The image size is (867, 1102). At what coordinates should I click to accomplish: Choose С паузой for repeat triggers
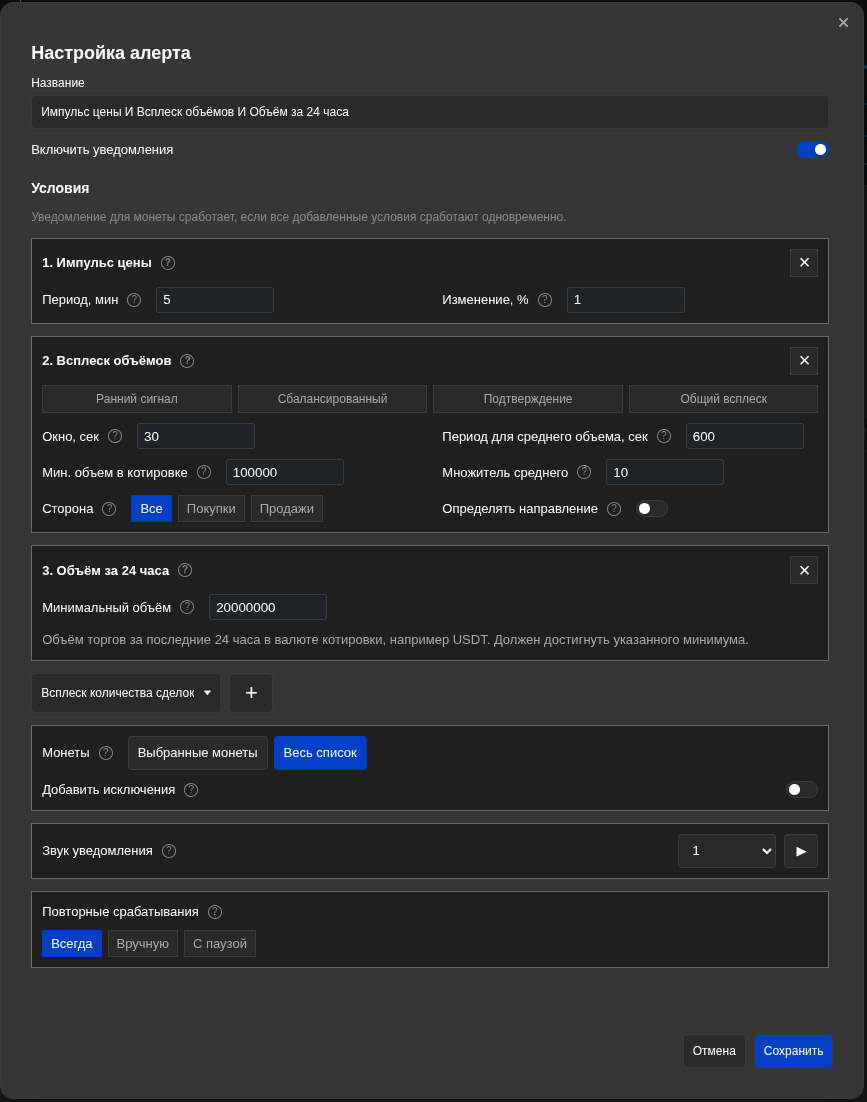(x=220, y=944)
